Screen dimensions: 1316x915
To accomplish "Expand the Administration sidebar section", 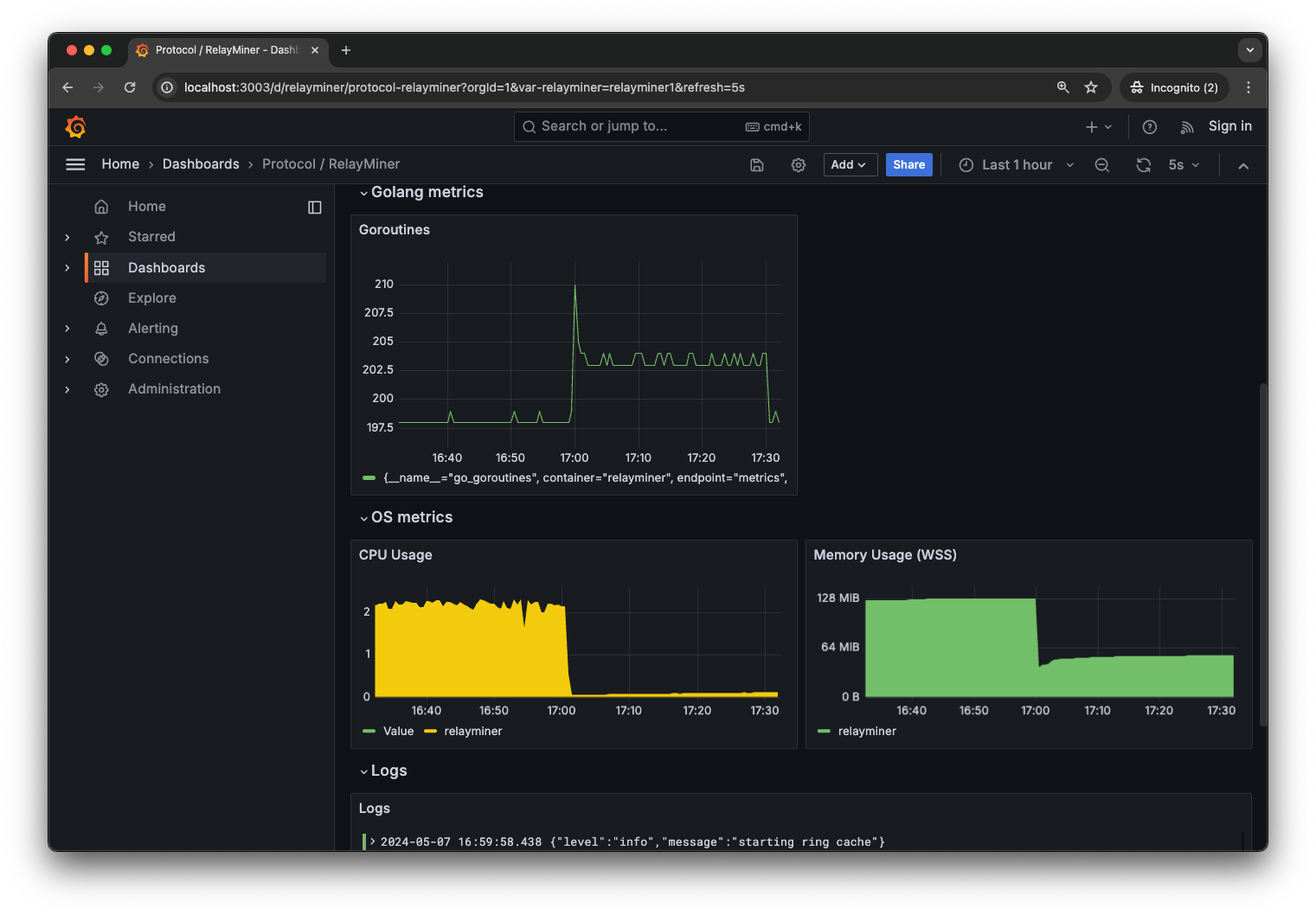I will tap(67, 389).
